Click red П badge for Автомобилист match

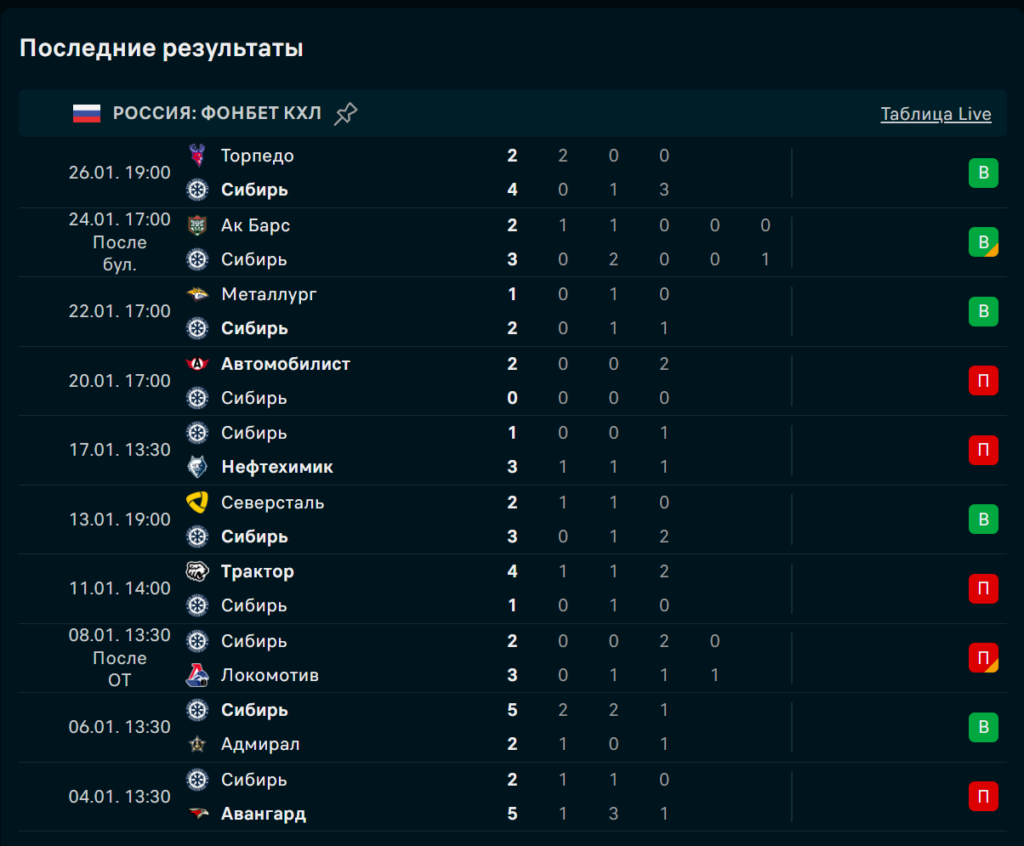point(983,381)
